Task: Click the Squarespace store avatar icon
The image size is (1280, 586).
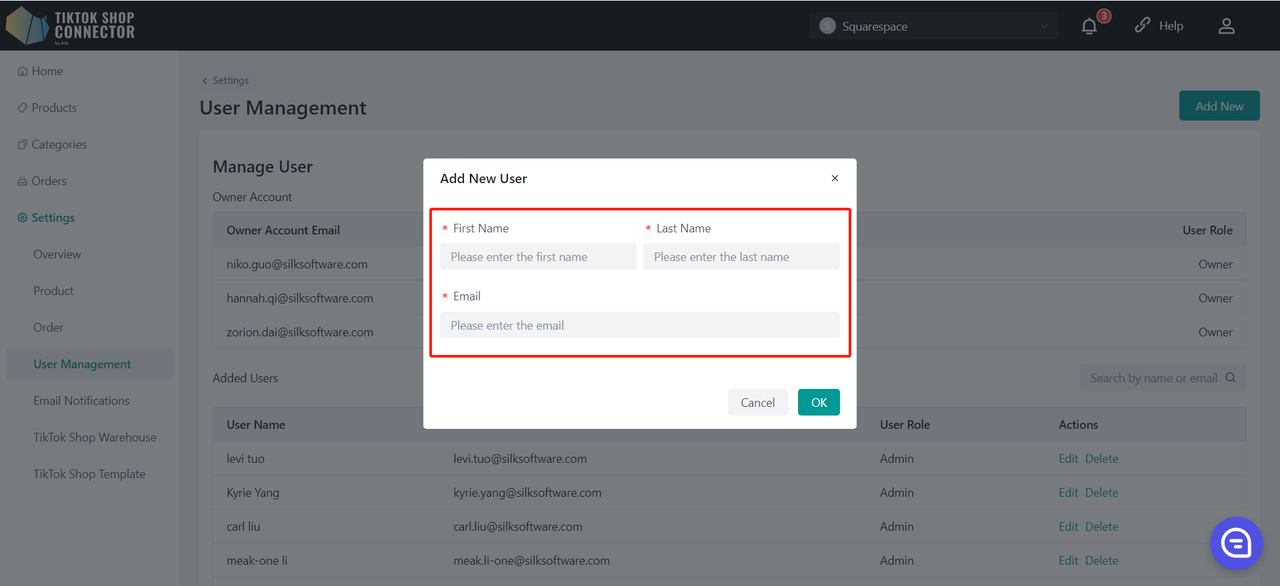Action: (x=827, y=26)
